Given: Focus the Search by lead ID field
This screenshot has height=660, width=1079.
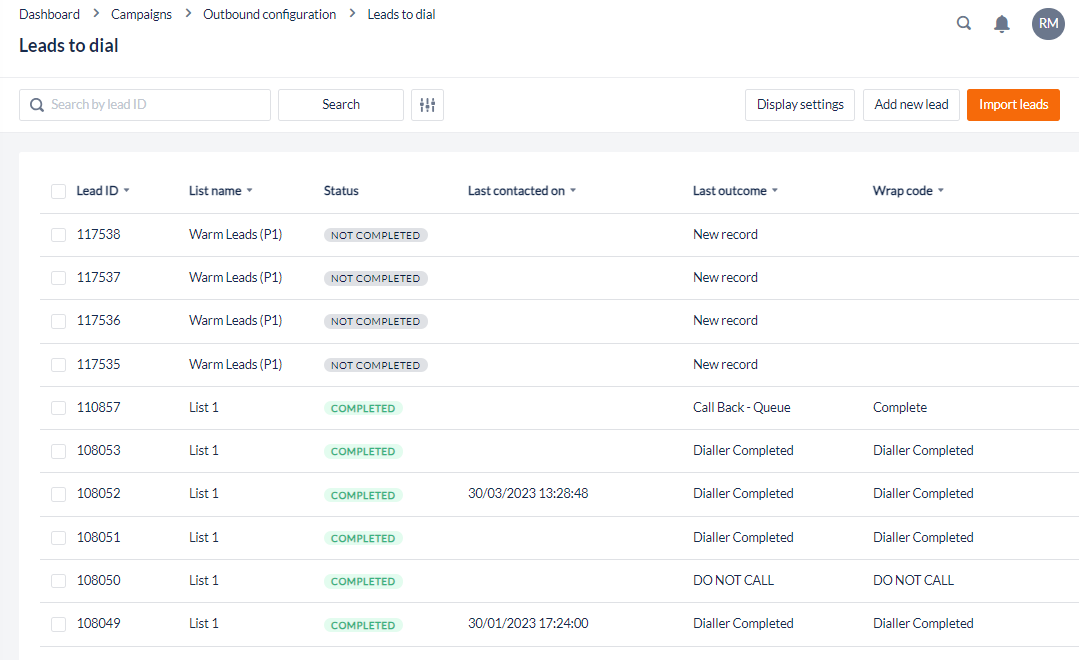Looking at the screenshot, I should pyautogui.click(x=155, y=105).
